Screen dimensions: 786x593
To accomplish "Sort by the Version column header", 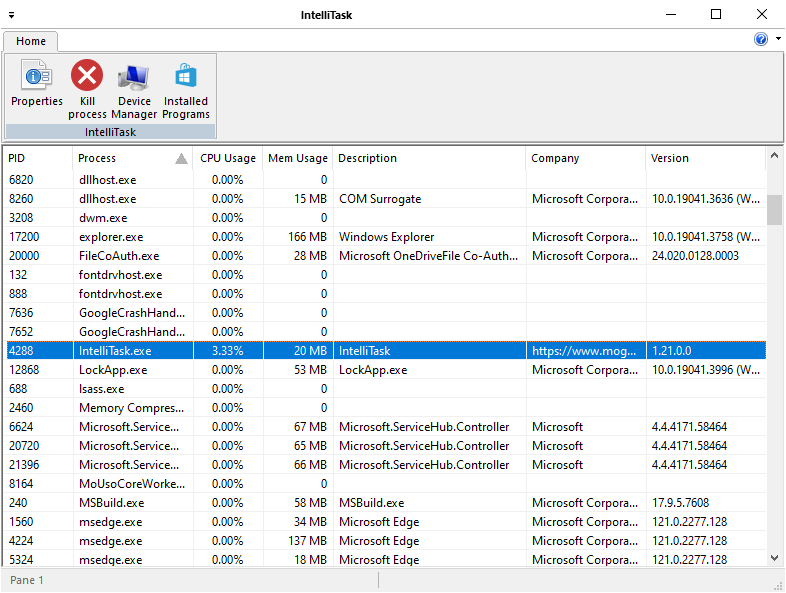I will 706,158.
